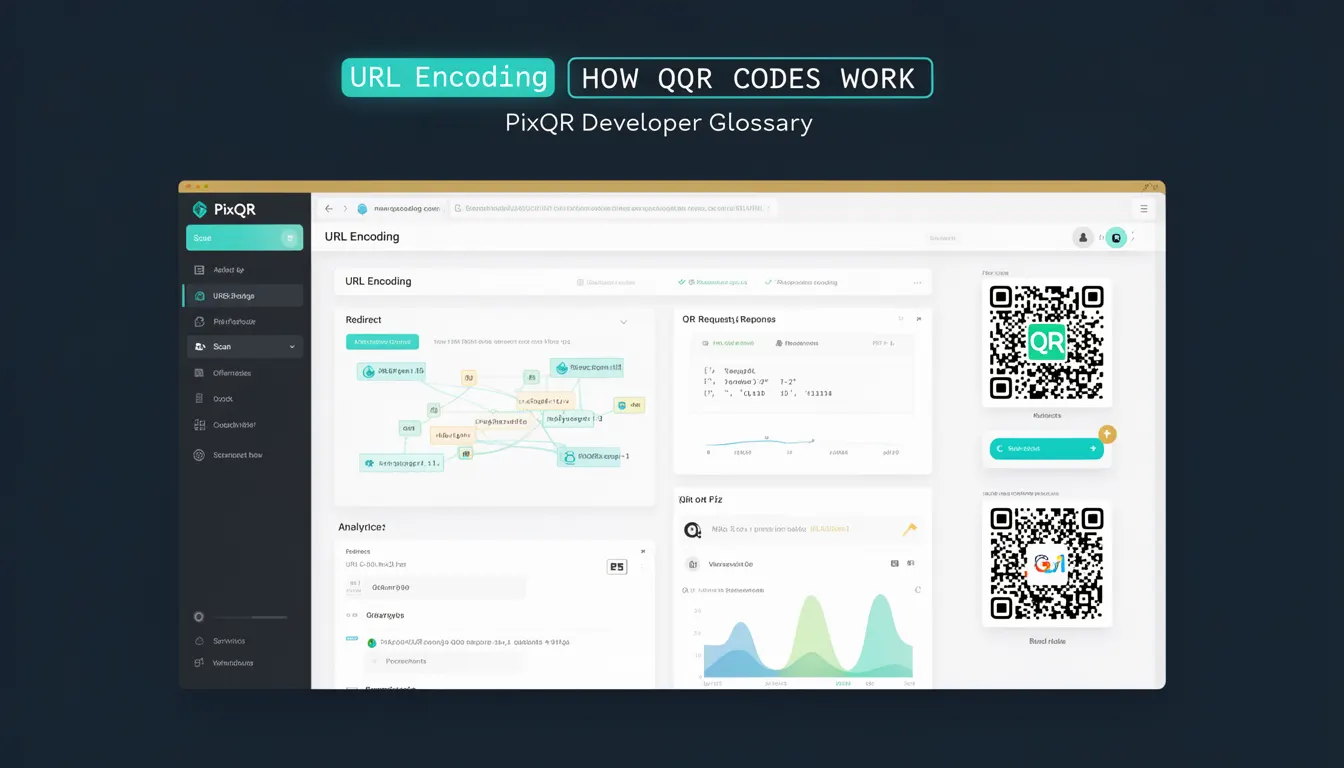
Task: Click the camera icon beside Scan in sidebar
Action: tap(200, 346)
